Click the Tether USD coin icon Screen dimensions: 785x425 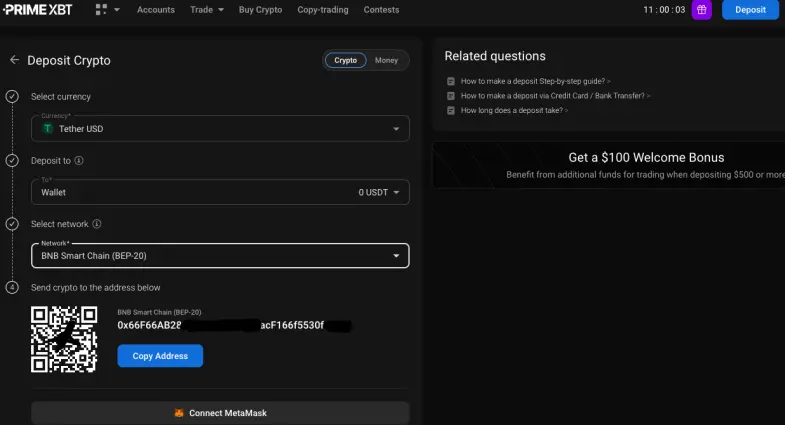point(48,129)
